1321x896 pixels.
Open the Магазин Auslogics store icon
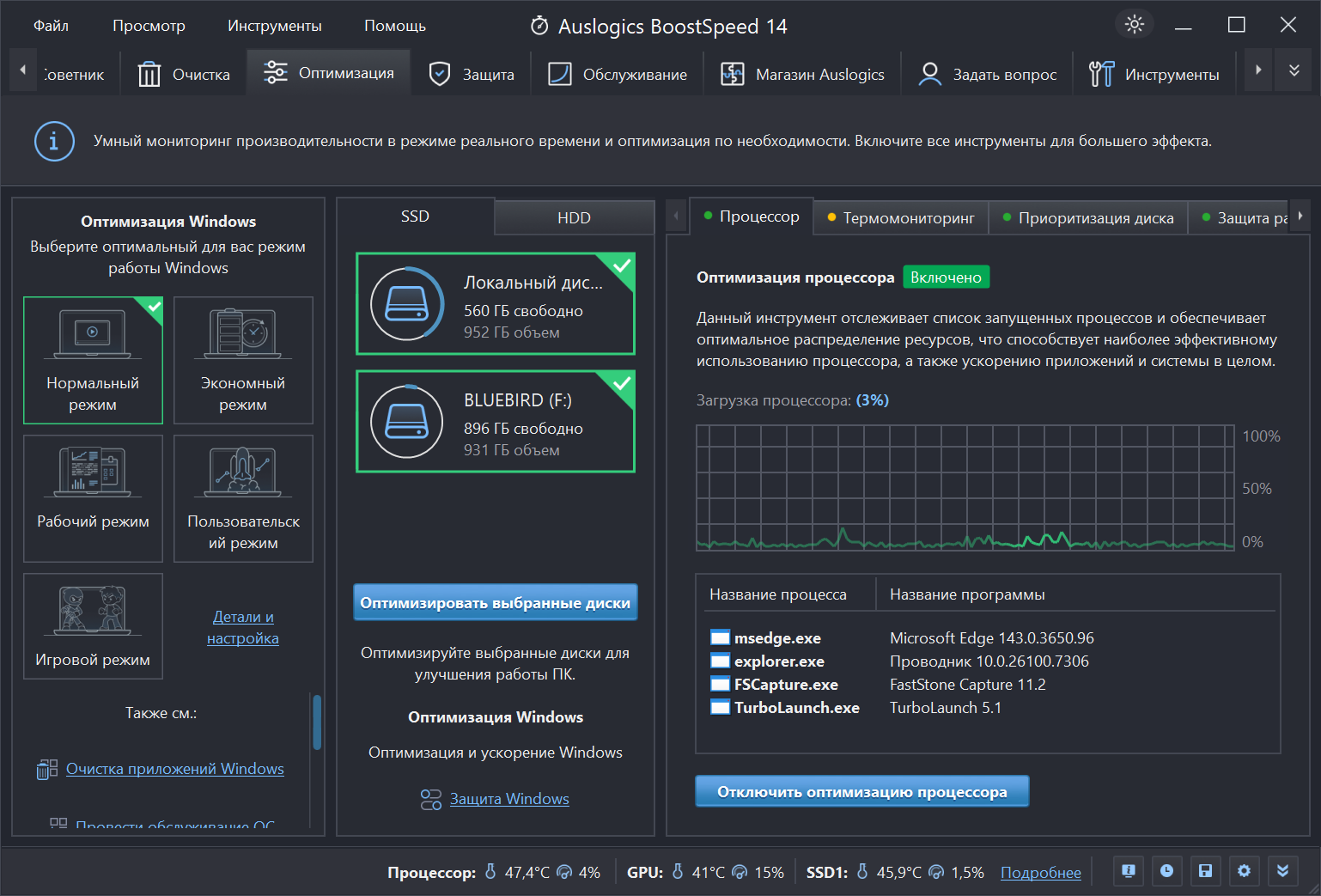tap(732, 74)
